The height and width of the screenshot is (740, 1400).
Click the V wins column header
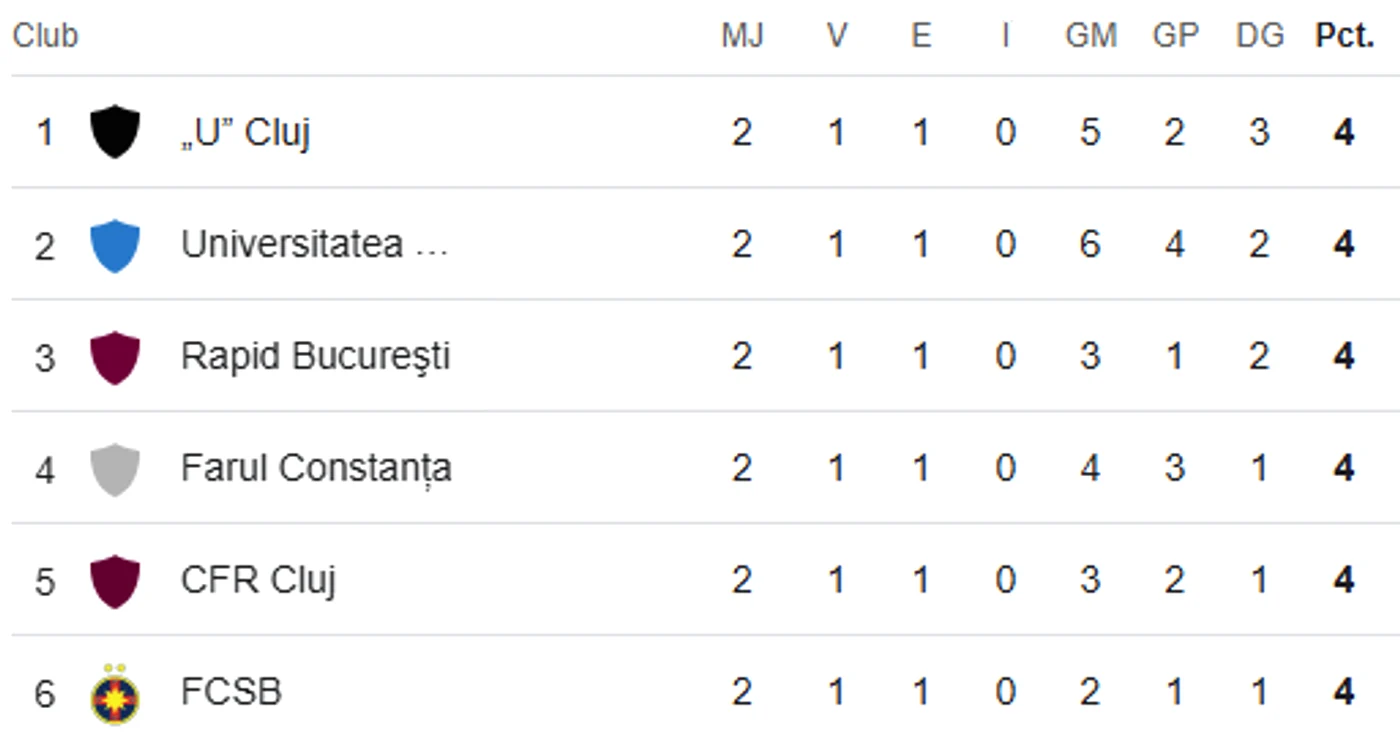coord(837,36)
